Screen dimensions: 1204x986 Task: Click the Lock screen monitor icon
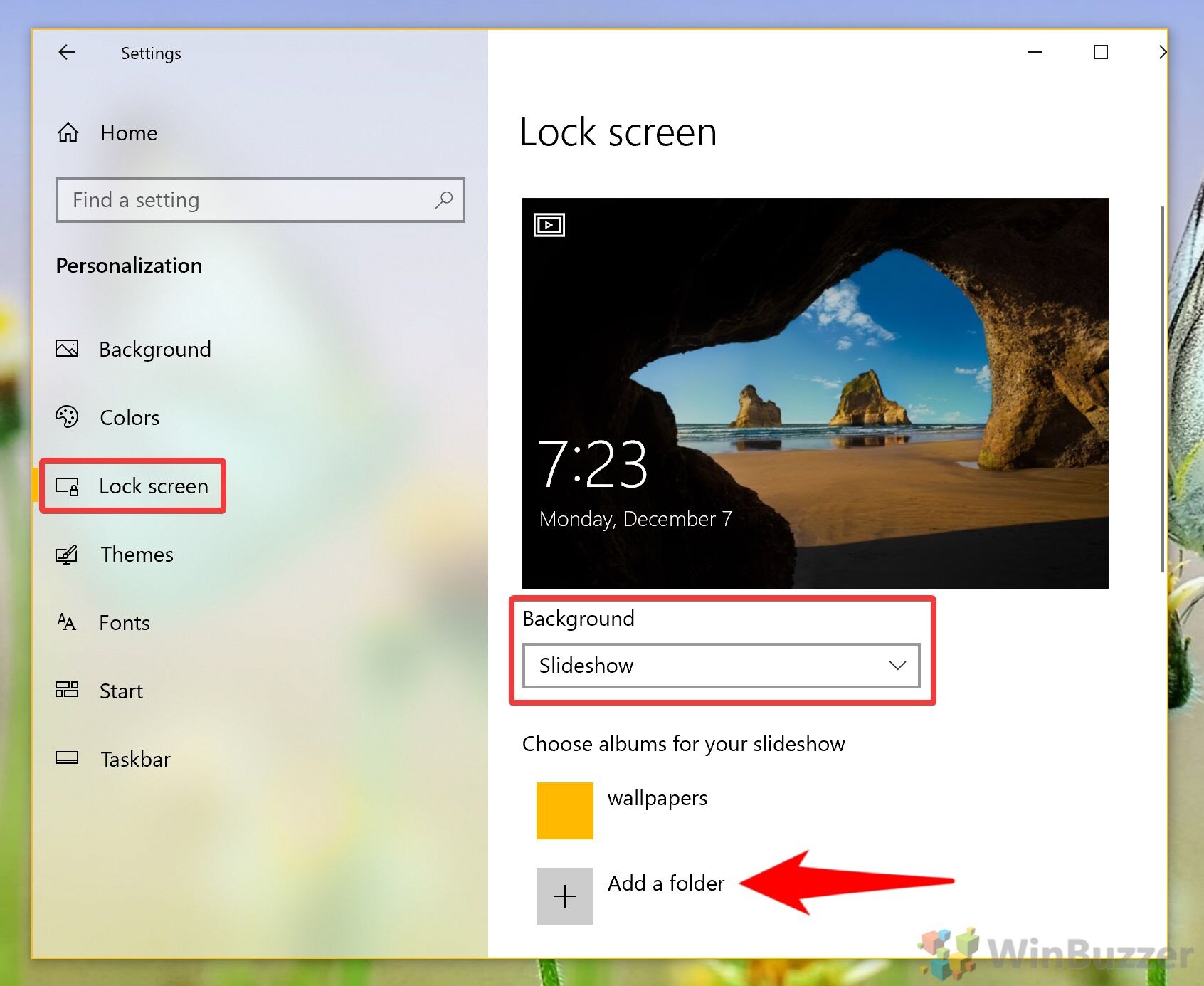pyautogui.click(x=67, y=486)
